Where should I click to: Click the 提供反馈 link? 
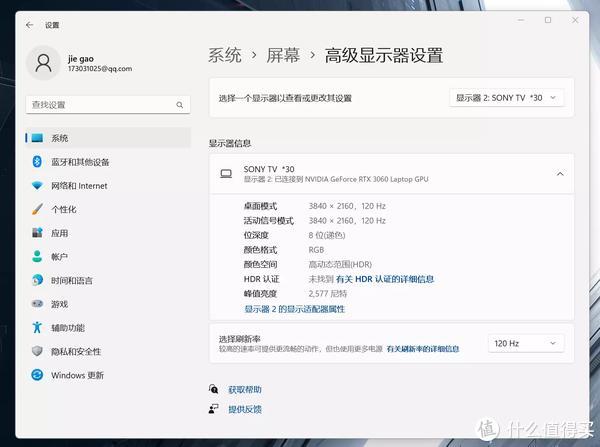click(245, 409)
